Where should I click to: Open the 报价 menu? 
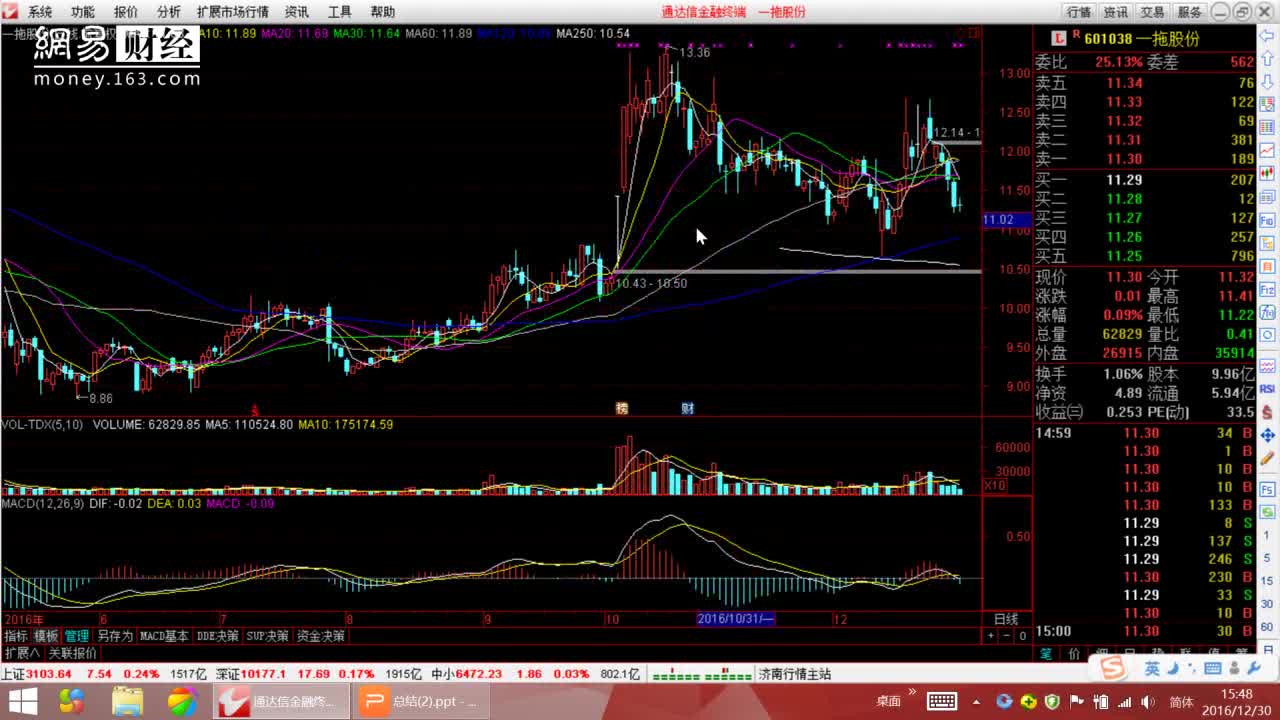click(126, 12)
